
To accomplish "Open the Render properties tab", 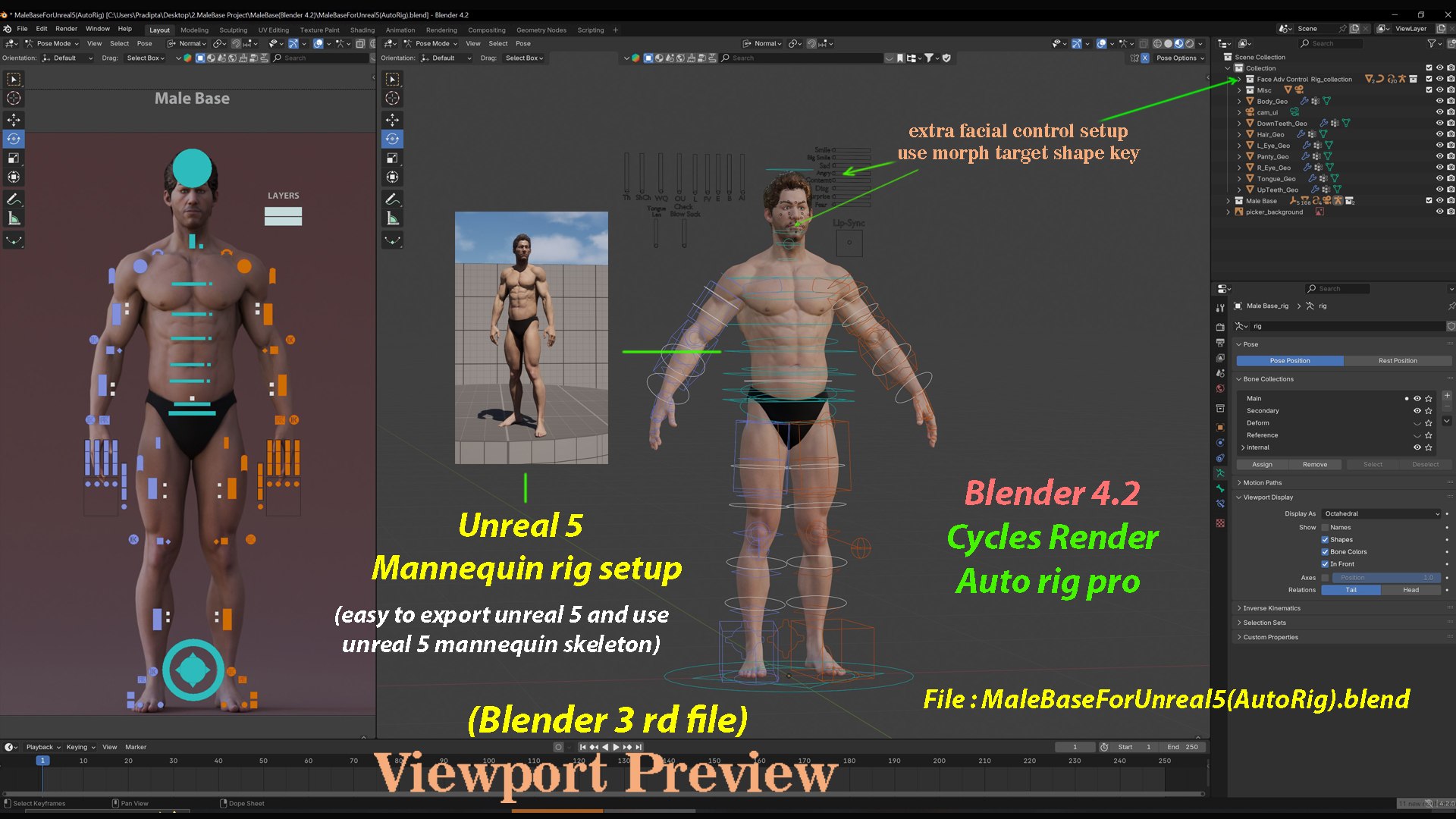I will point(1220,328).
